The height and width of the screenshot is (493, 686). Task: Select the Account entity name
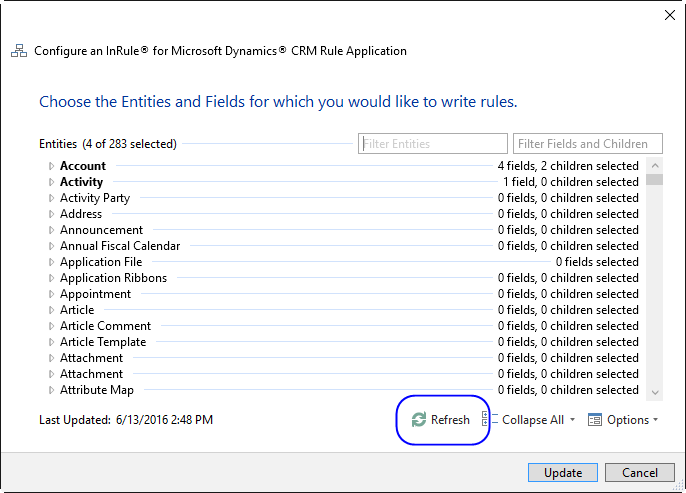click(x=83, y=166)
